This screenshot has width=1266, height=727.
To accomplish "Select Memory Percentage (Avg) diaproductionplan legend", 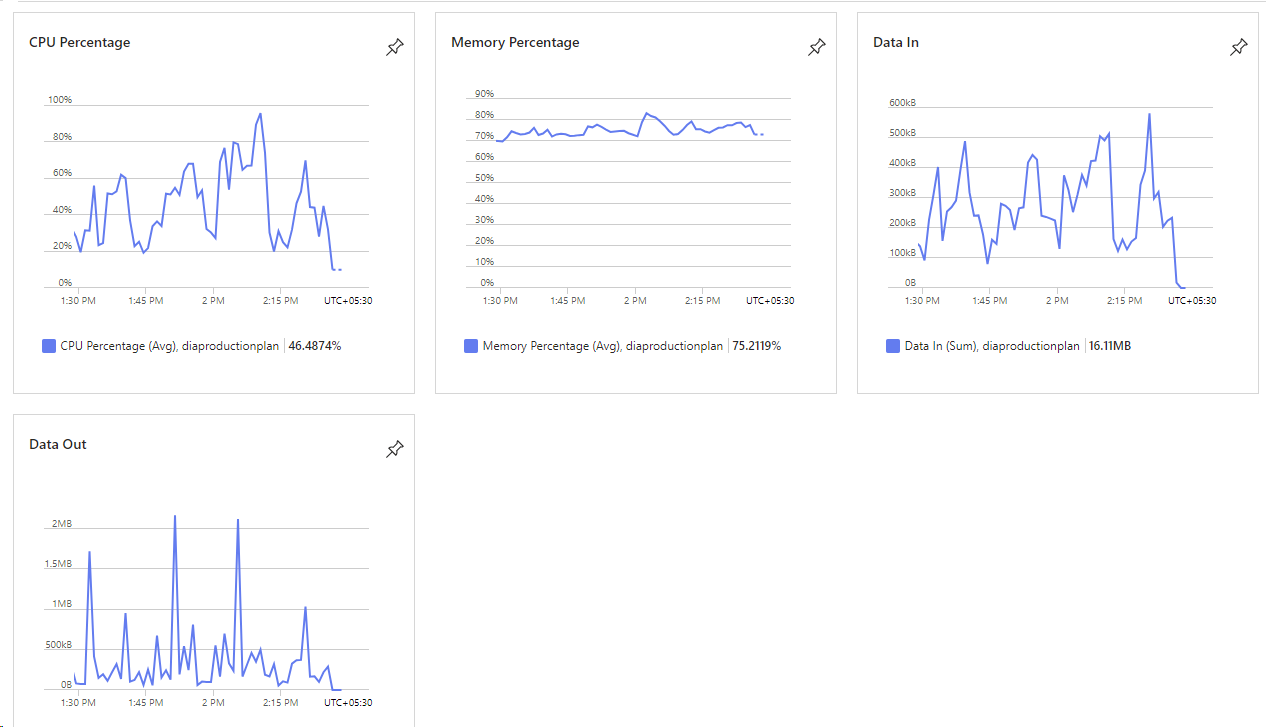I will coord(603,346).
